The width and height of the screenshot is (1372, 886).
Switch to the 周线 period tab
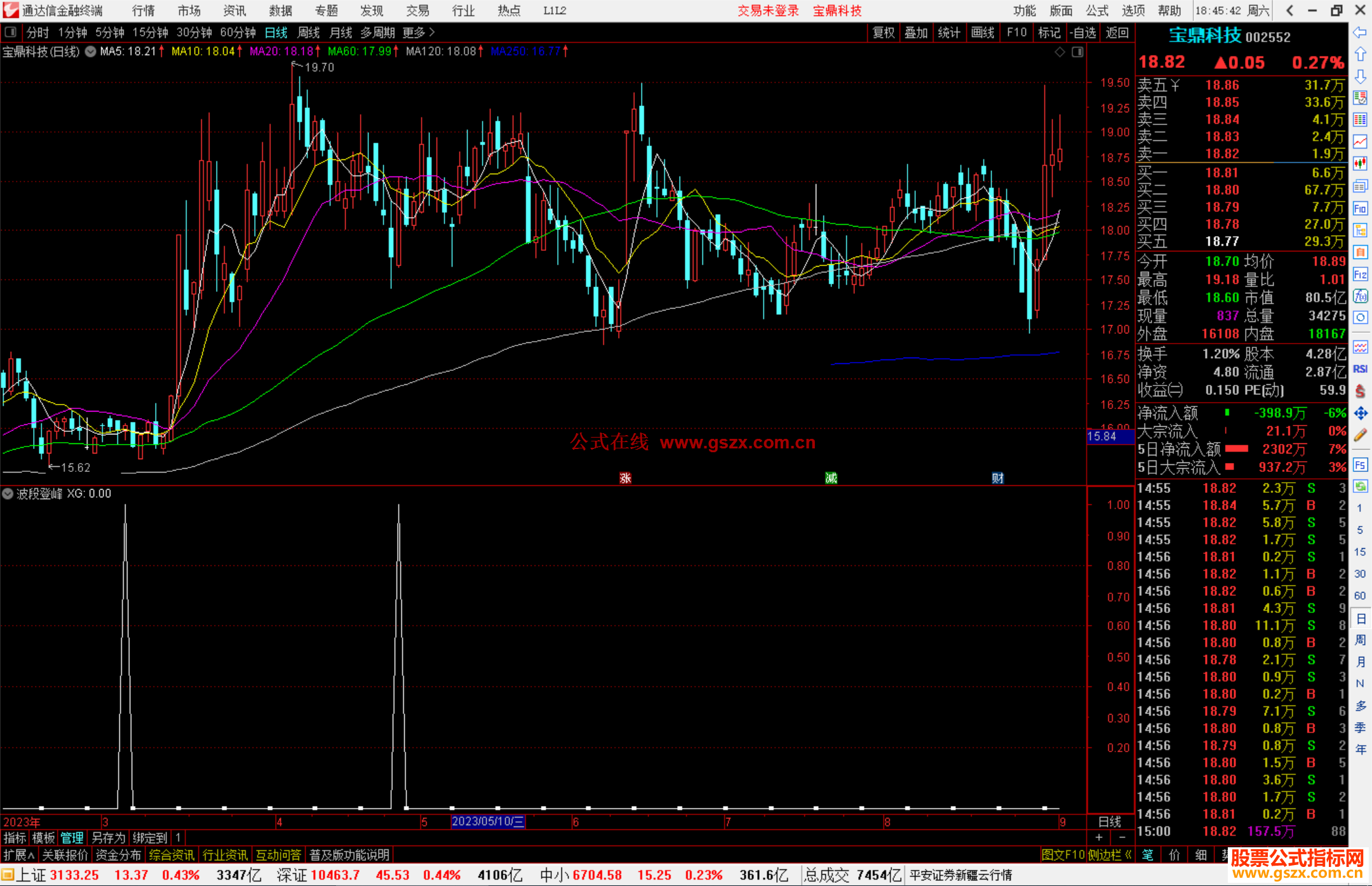coord(308,32)
